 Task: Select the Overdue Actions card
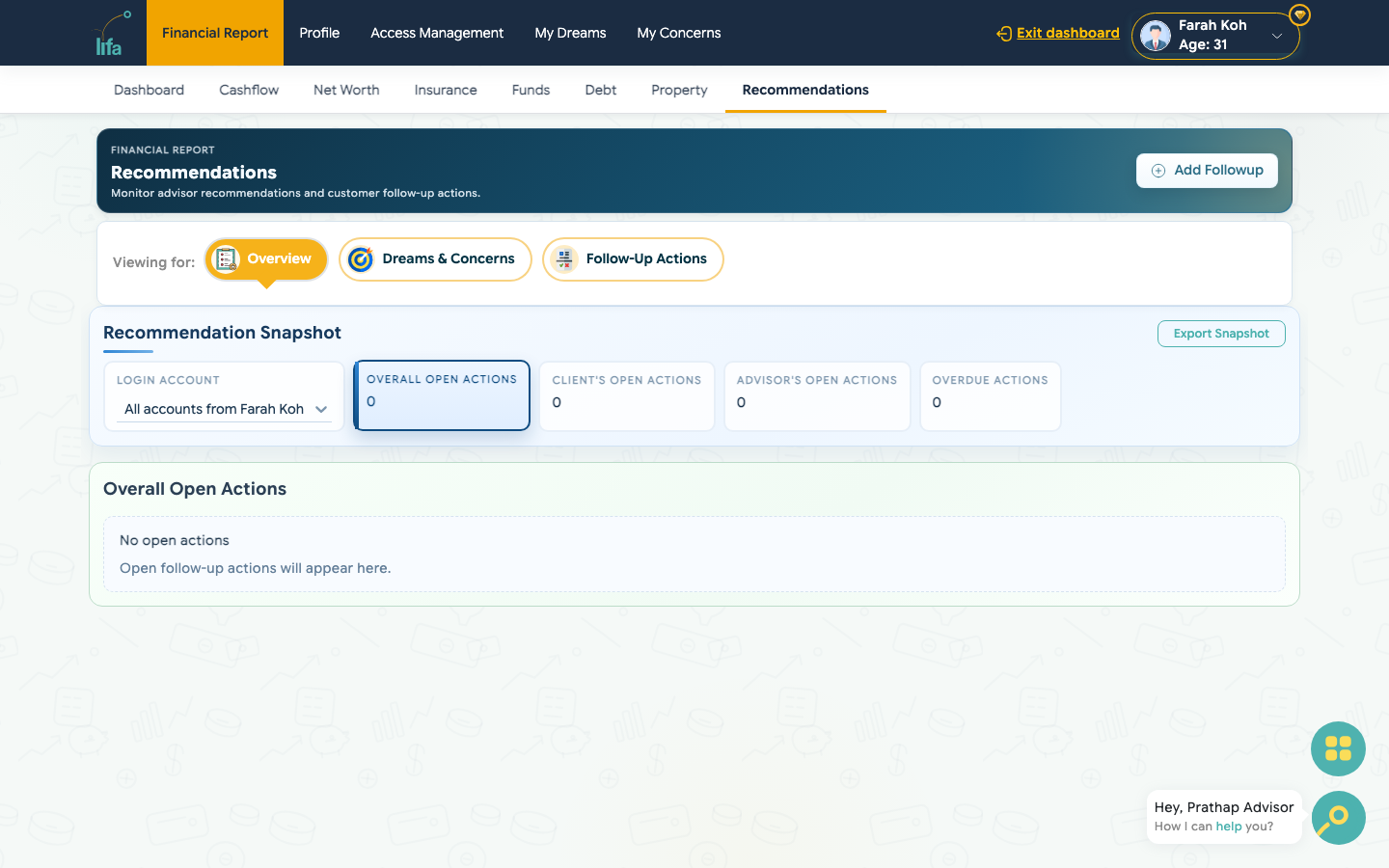991,396
